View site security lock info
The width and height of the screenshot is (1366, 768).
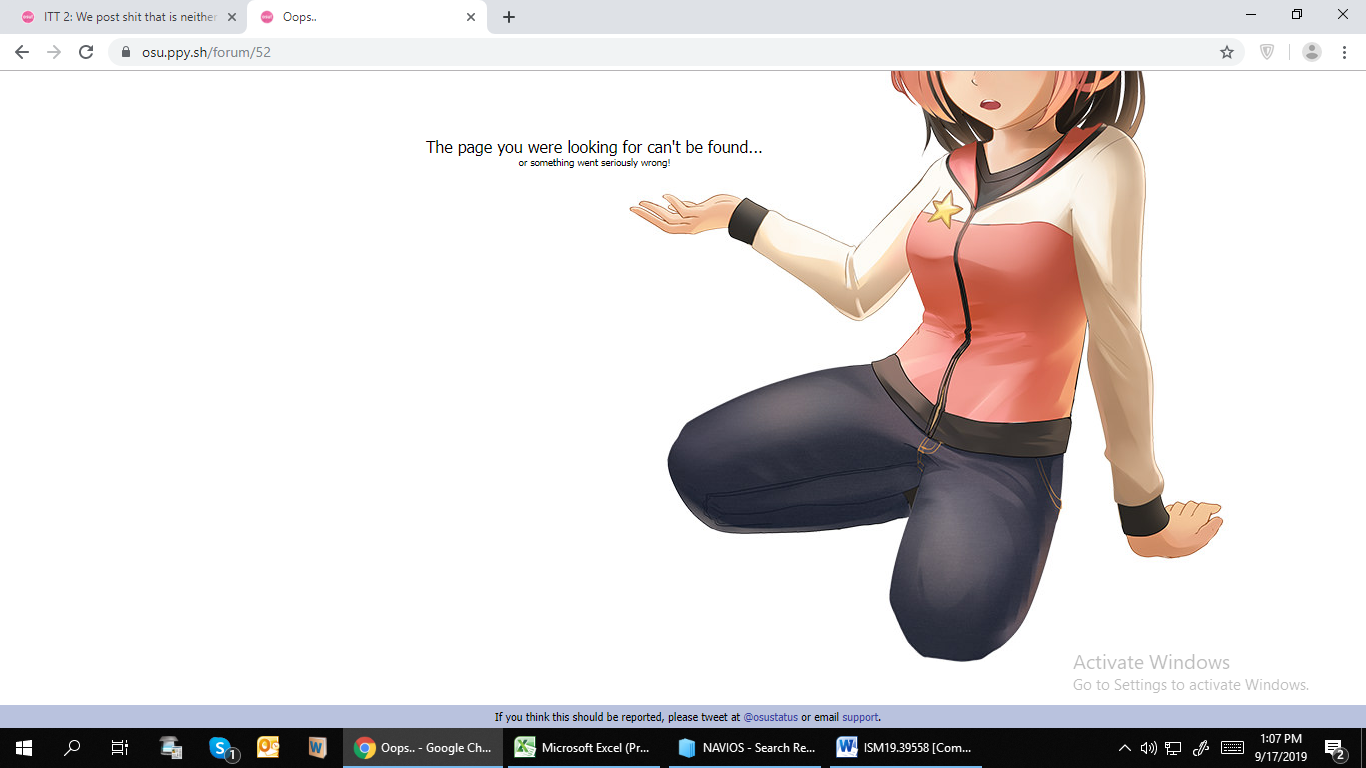click(x=126, y=52)
